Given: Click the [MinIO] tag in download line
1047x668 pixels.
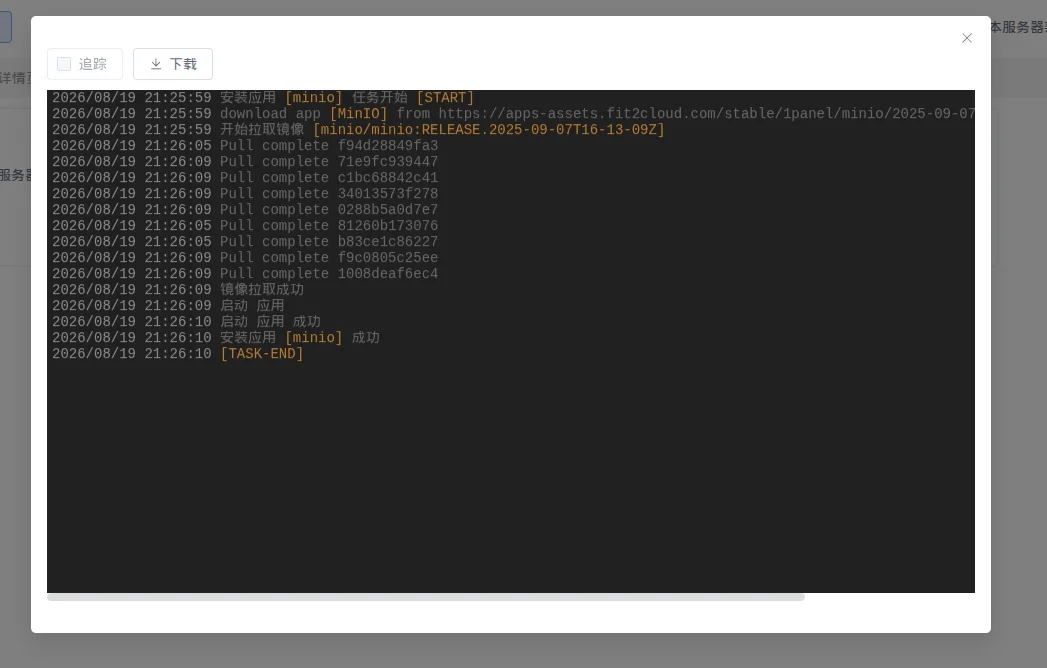Looking at the screenshot, I should tap(359, 114).
